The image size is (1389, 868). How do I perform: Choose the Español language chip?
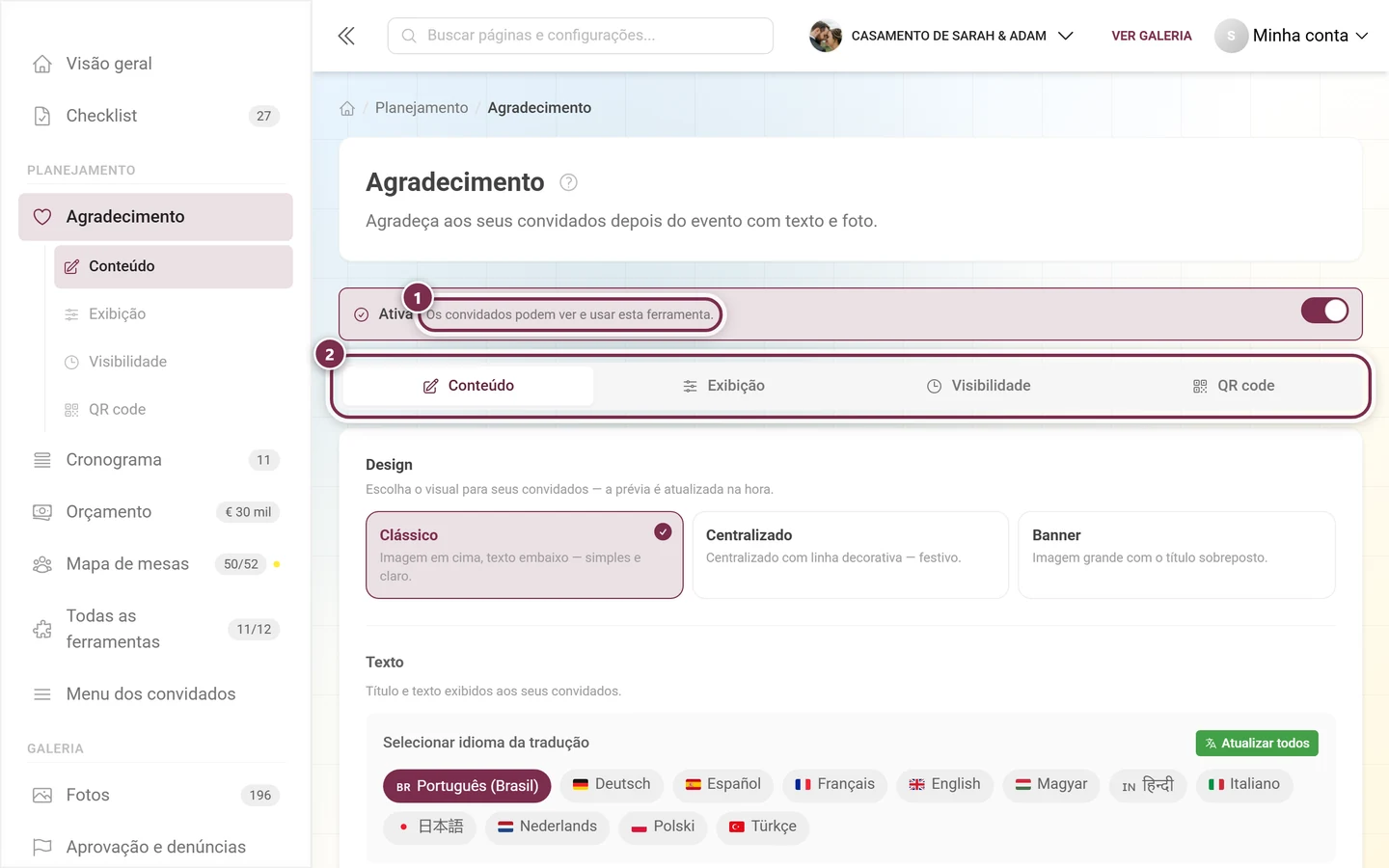(x=723, y=785)
